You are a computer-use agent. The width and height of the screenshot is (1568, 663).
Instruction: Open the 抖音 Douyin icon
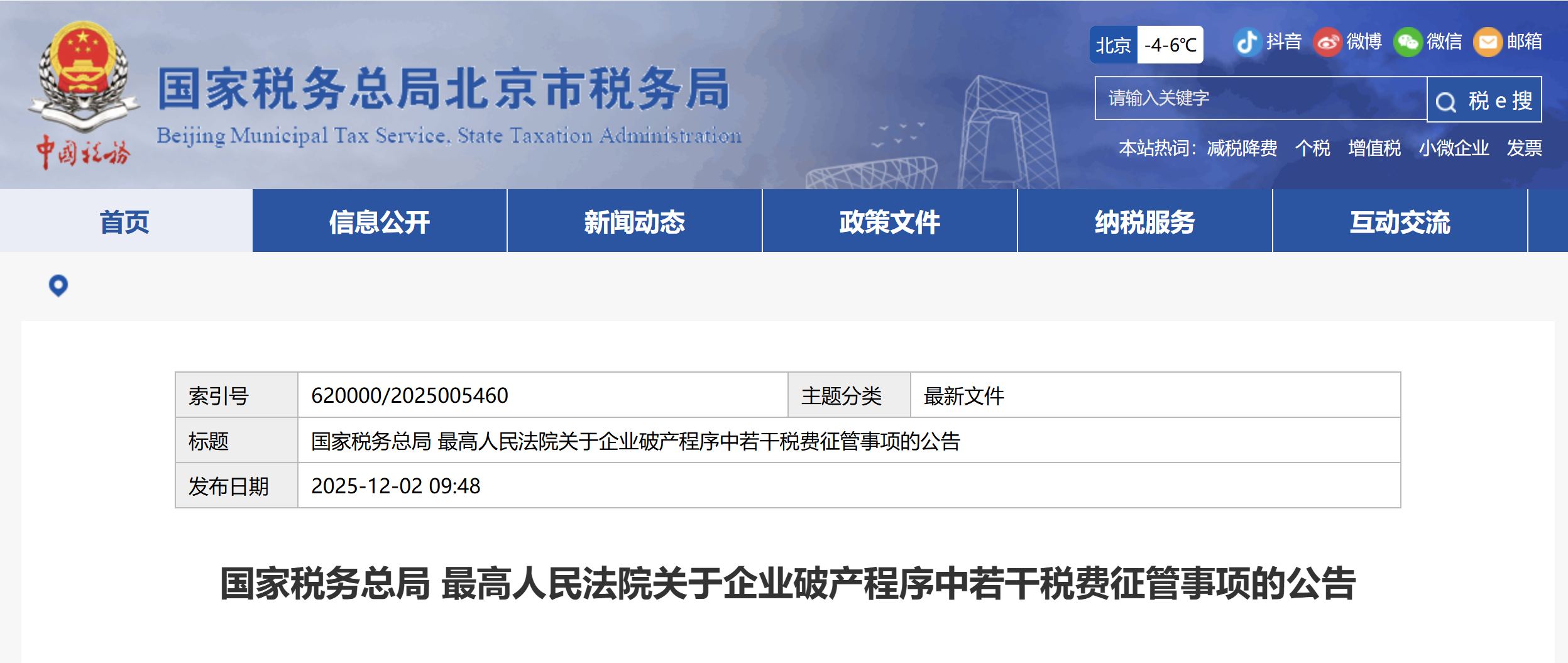(1246, 41)
